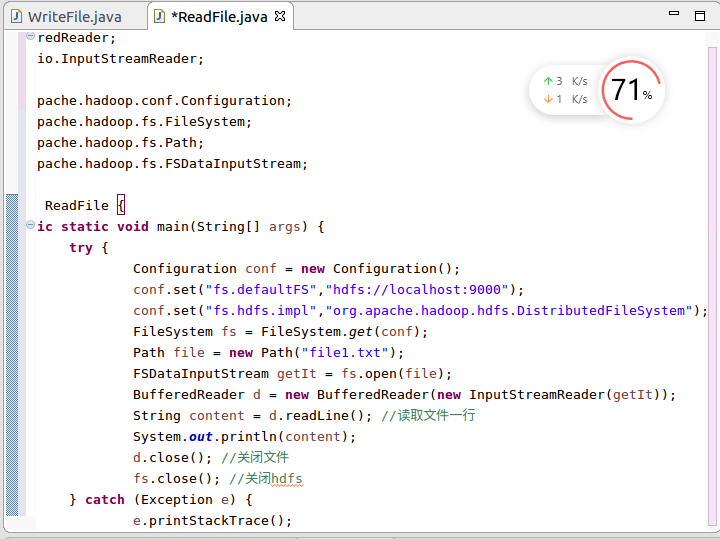
Task: Click the hadoop.fs.FSDataInputStream import line
Action: click(172, 164)
